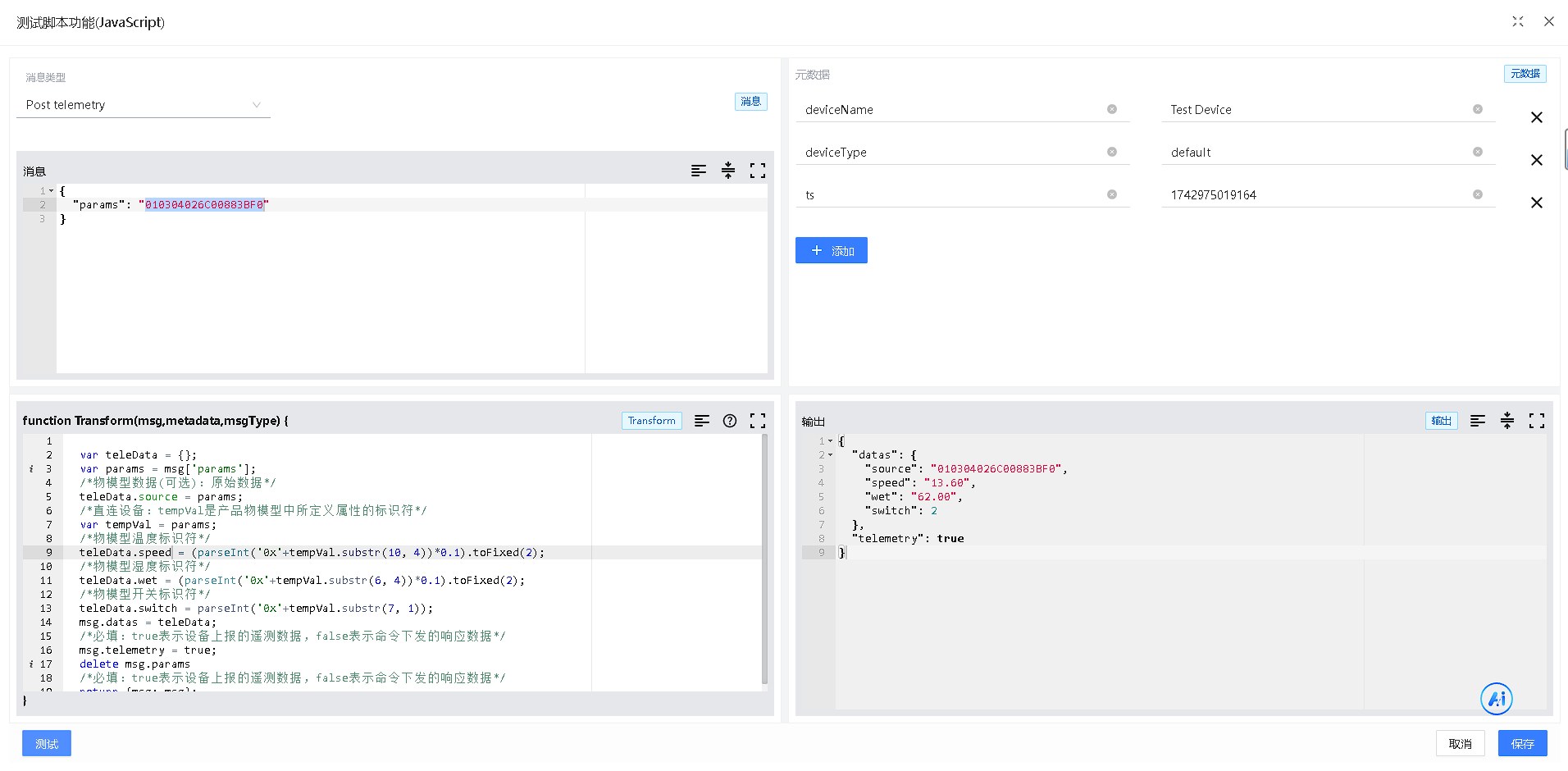Remove the ts metadata row
Image resolution: width=1568 pixels, height=771 pixels.
tap(1536, 203)
